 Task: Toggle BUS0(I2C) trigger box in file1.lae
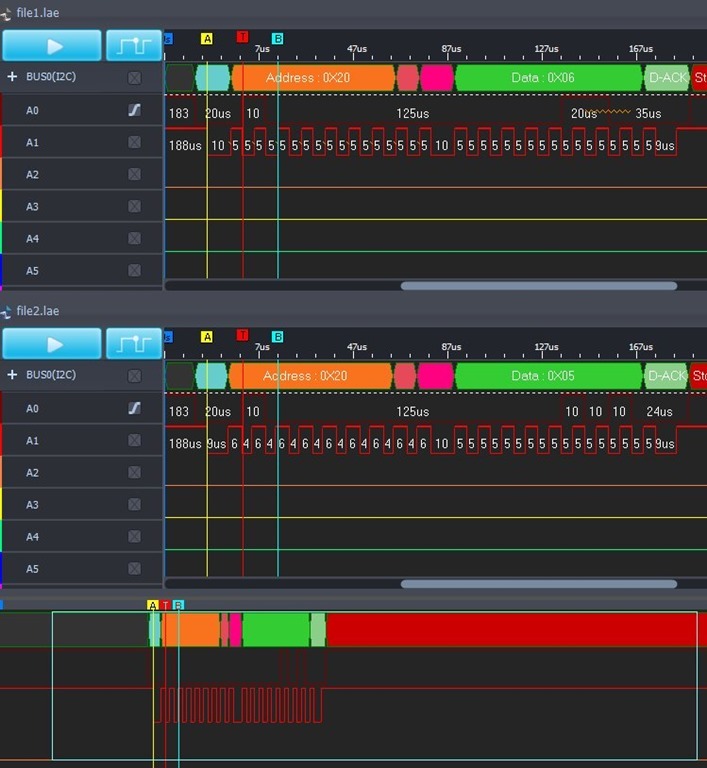point(134,77)
